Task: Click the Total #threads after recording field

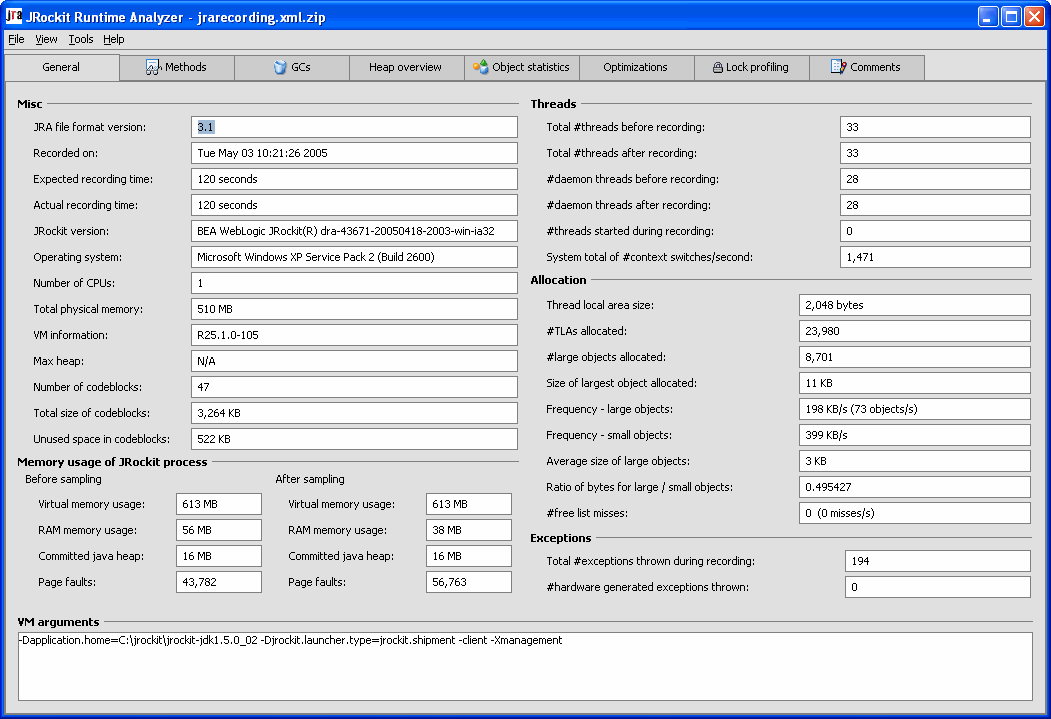Action: tap(935, 153)
